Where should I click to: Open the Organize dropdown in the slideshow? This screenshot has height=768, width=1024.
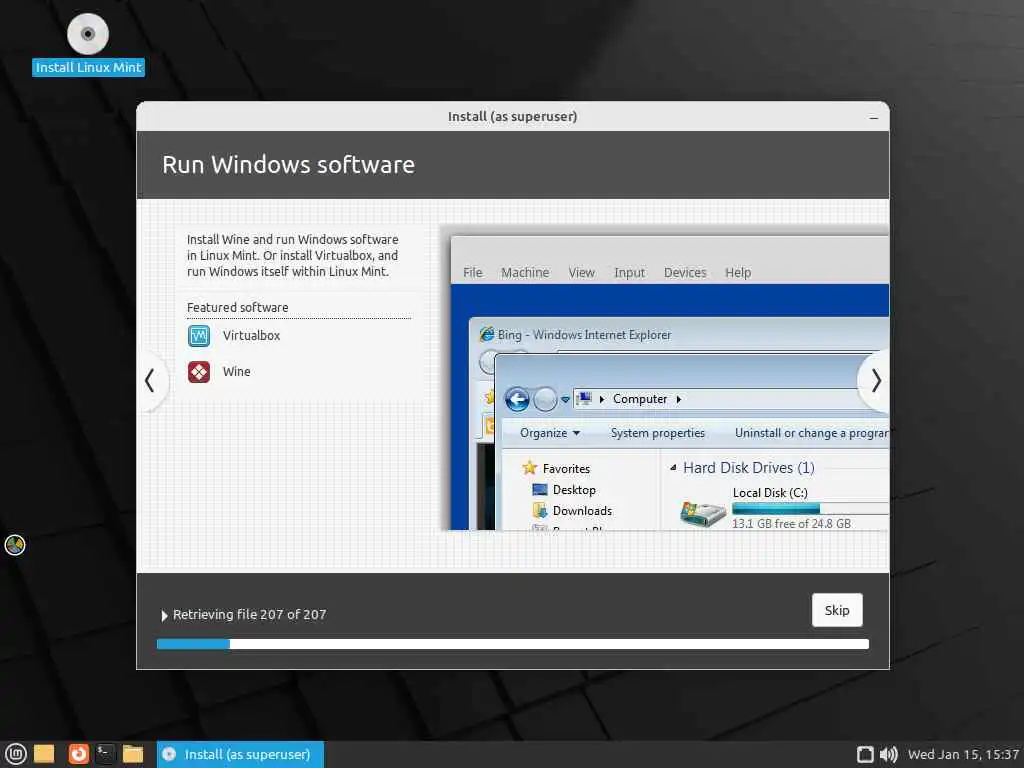click(x=550, y=433)
